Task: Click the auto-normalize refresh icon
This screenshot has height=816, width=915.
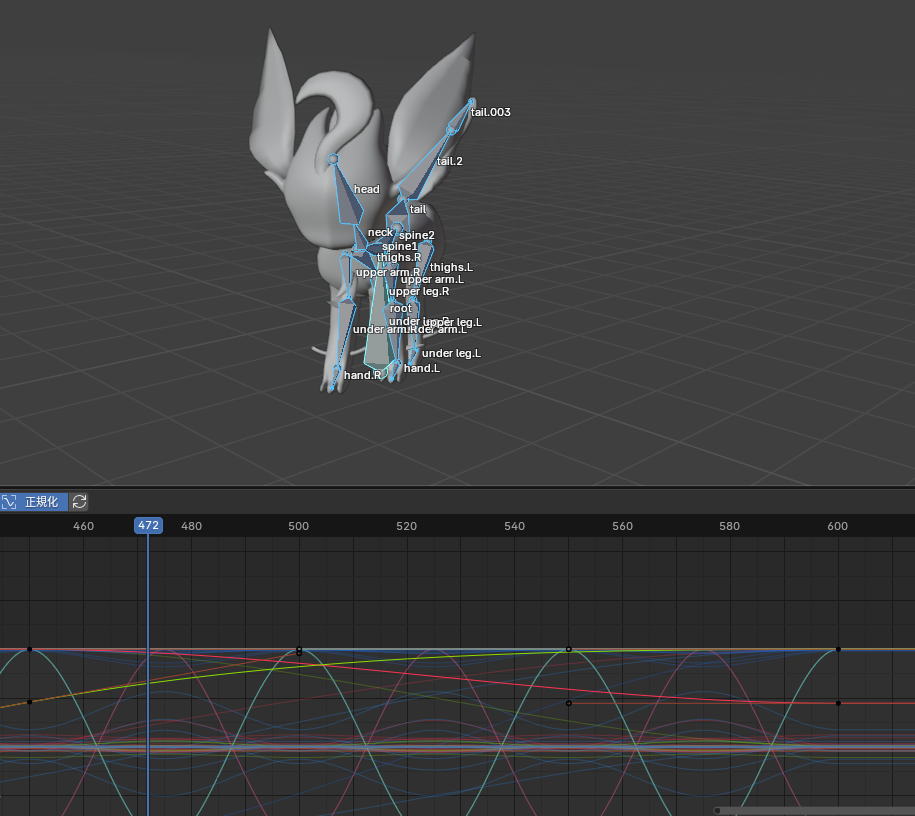Action: point(80,502)
